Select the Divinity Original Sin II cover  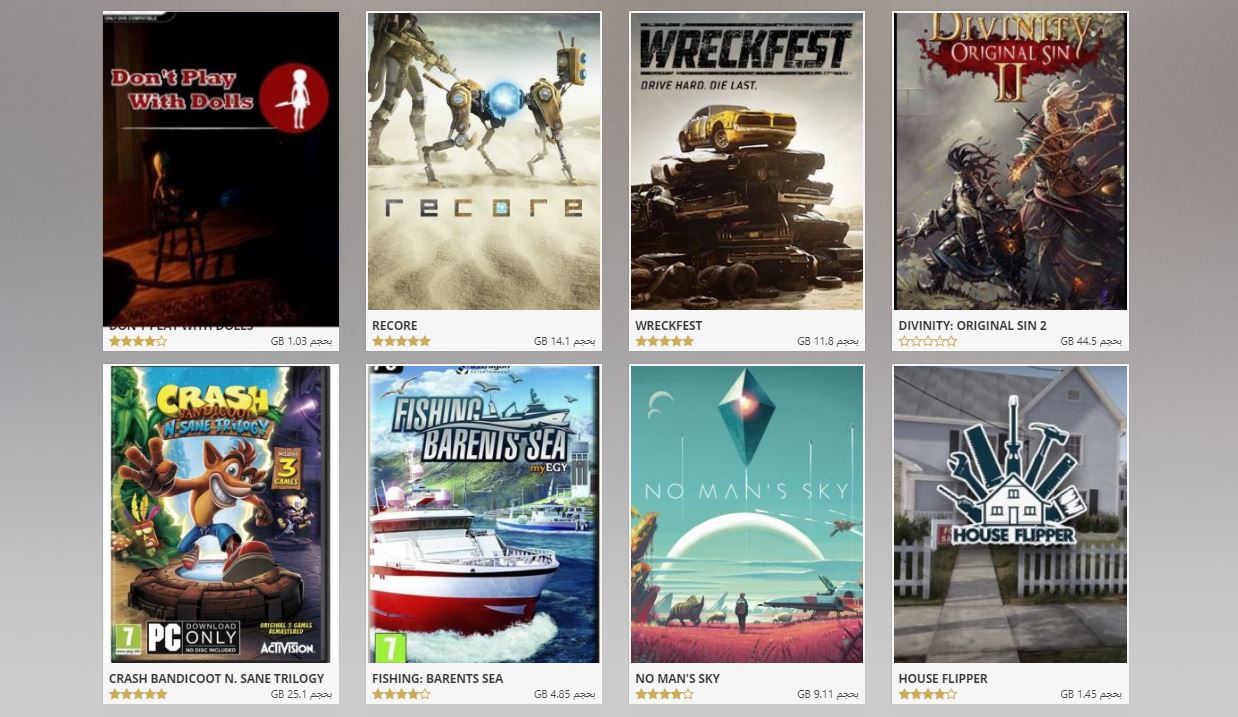1010,161
